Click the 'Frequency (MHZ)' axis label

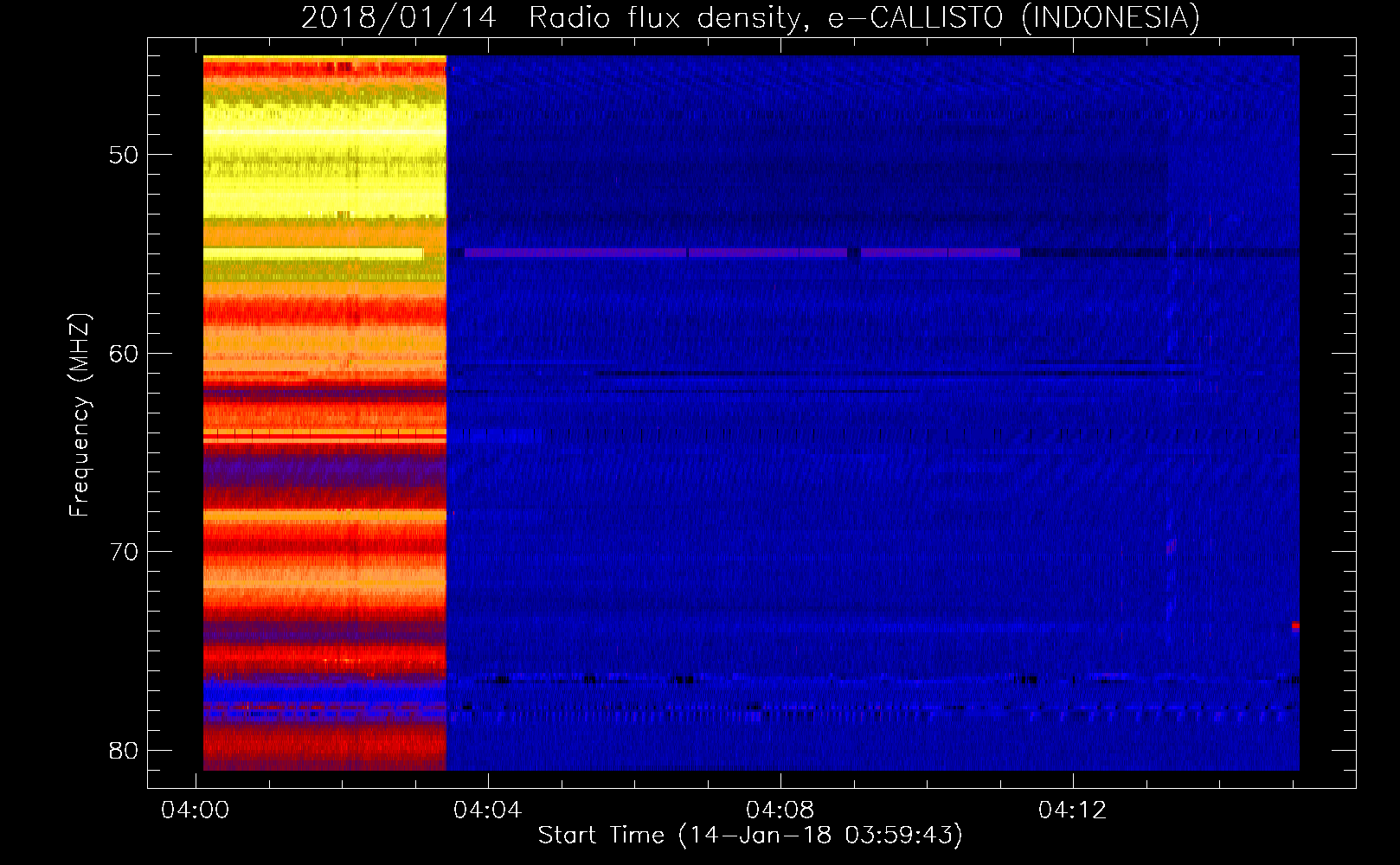tap(80, 415)
